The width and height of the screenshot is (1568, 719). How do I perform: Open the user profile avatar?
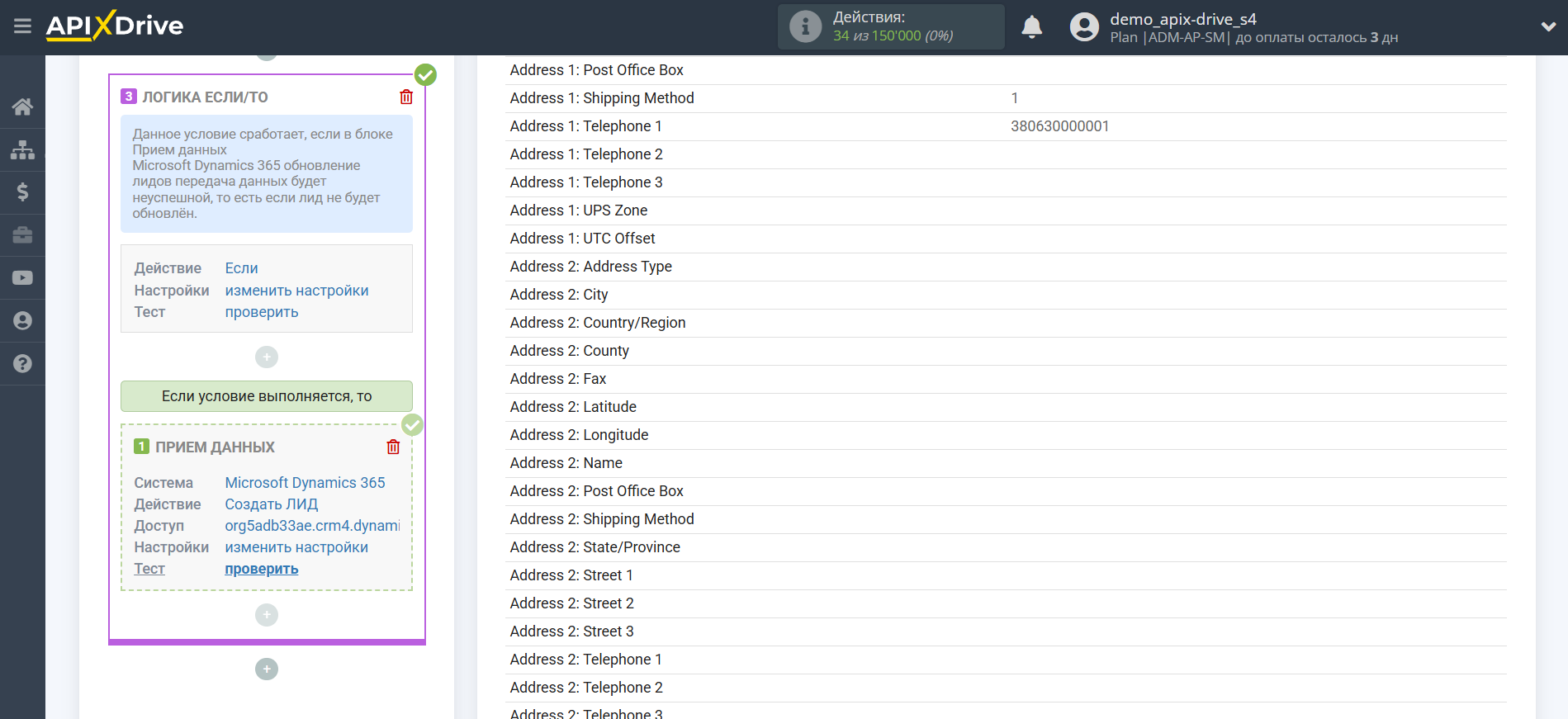(1084, 27)
